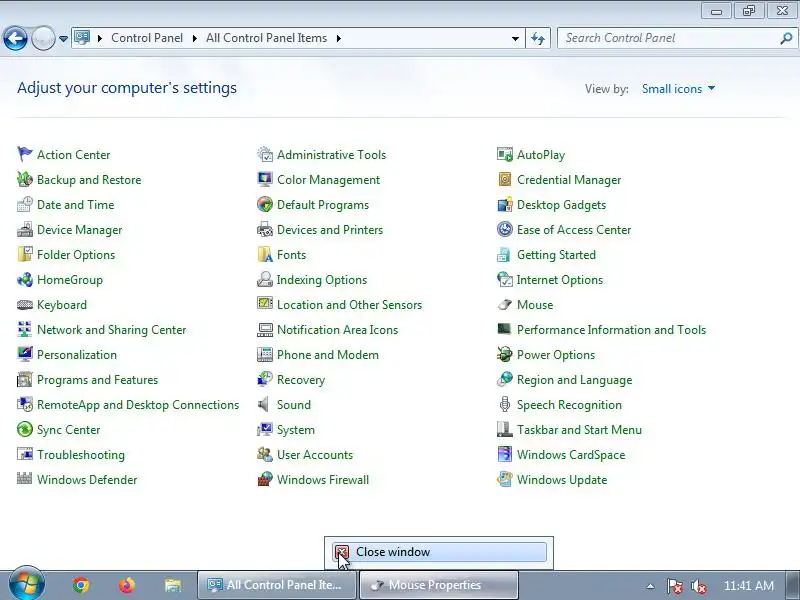
Task: Open the Windows Start orb
Action: tap(26, 584)
